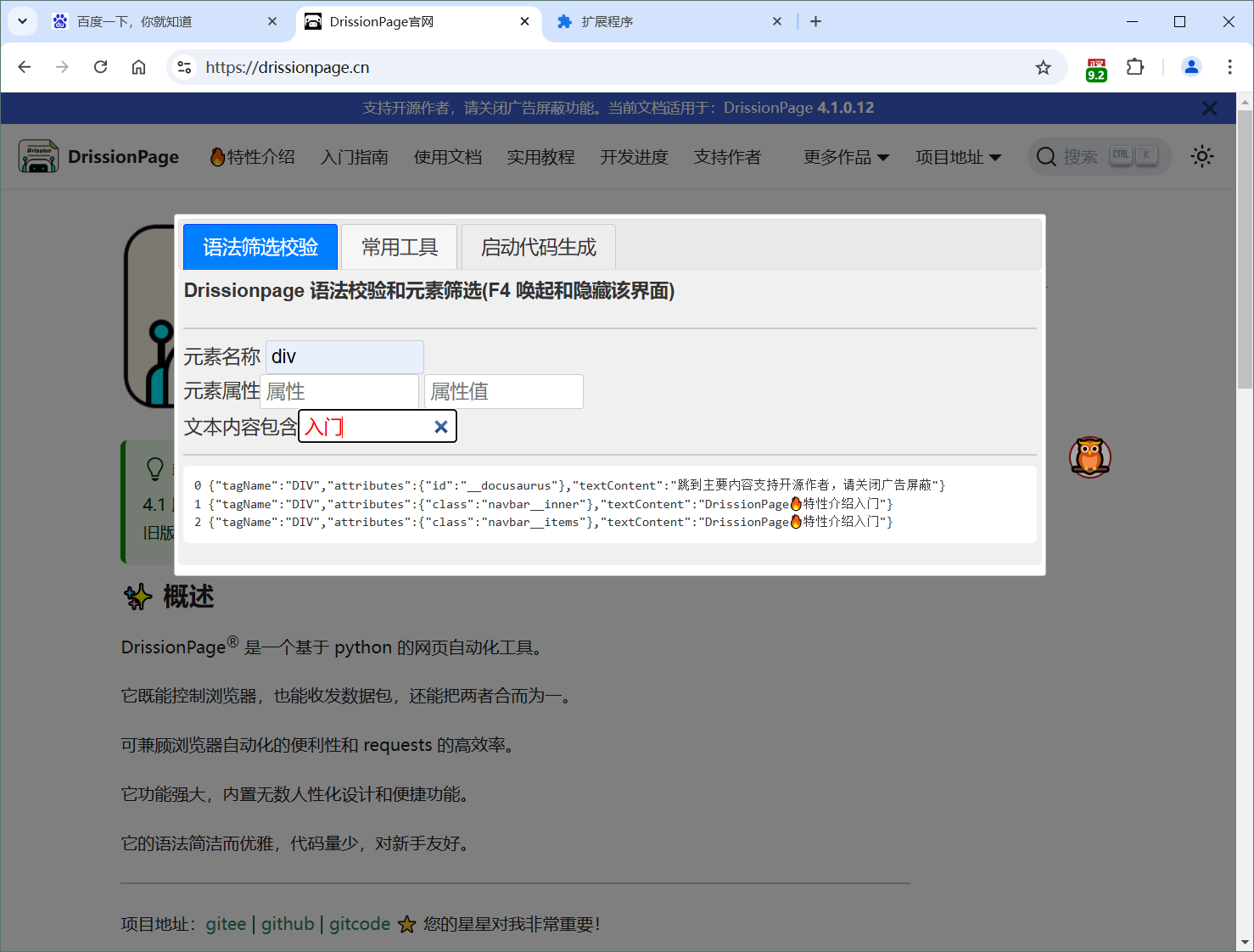1254x952 pixels.
Task: Close the 扩展程序 tab
Action: (x=777, y=21)
